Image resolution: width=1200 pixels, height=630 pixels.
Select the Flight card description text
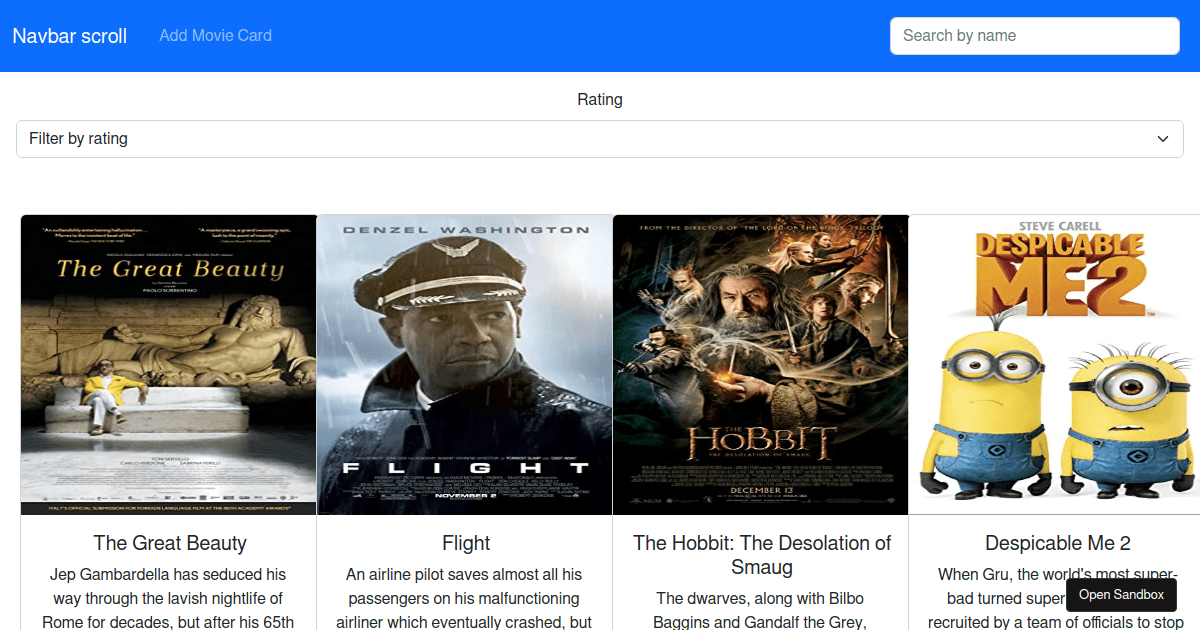coord(465,598)
